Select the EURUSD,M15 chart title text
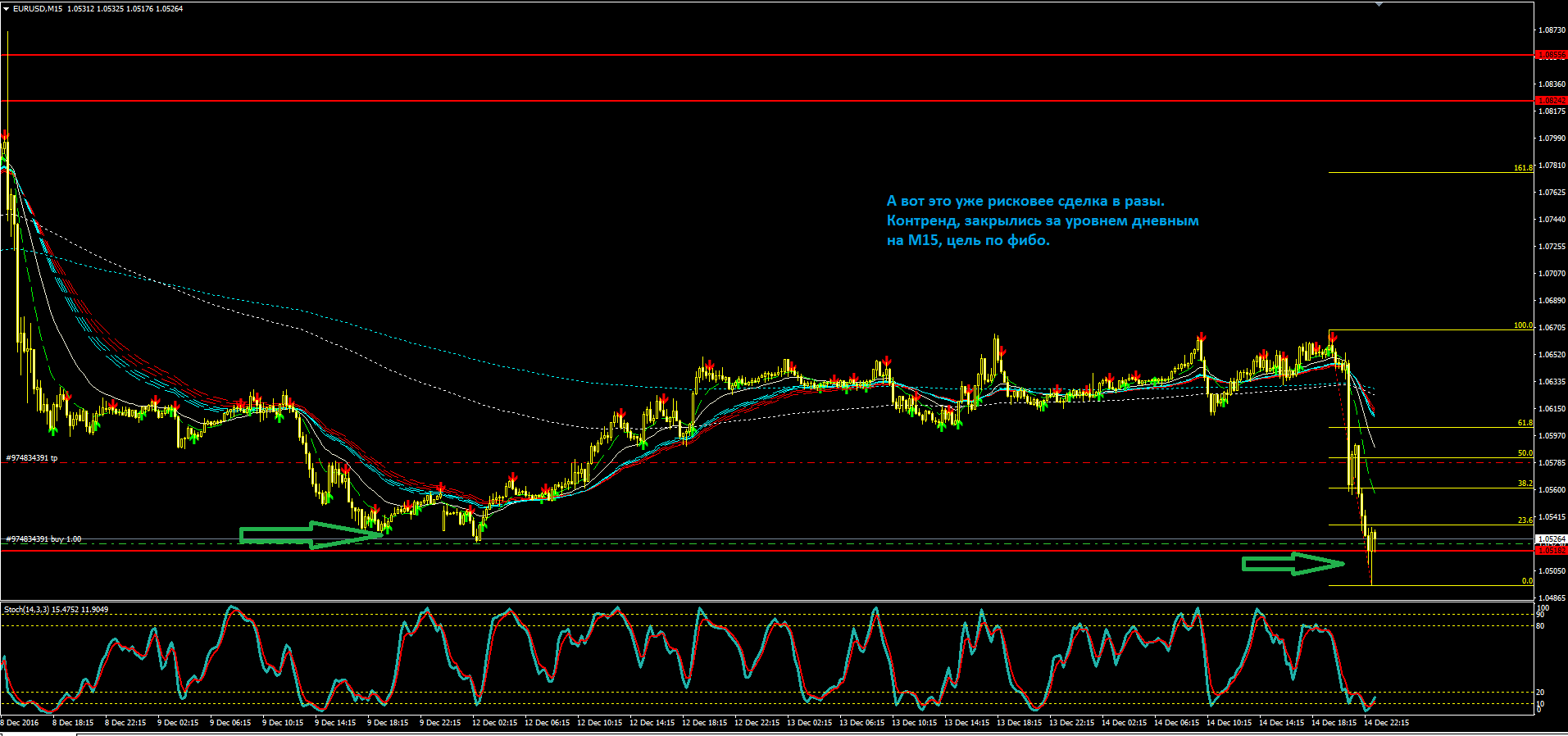The image size is (1568, 736). point(38,9)
